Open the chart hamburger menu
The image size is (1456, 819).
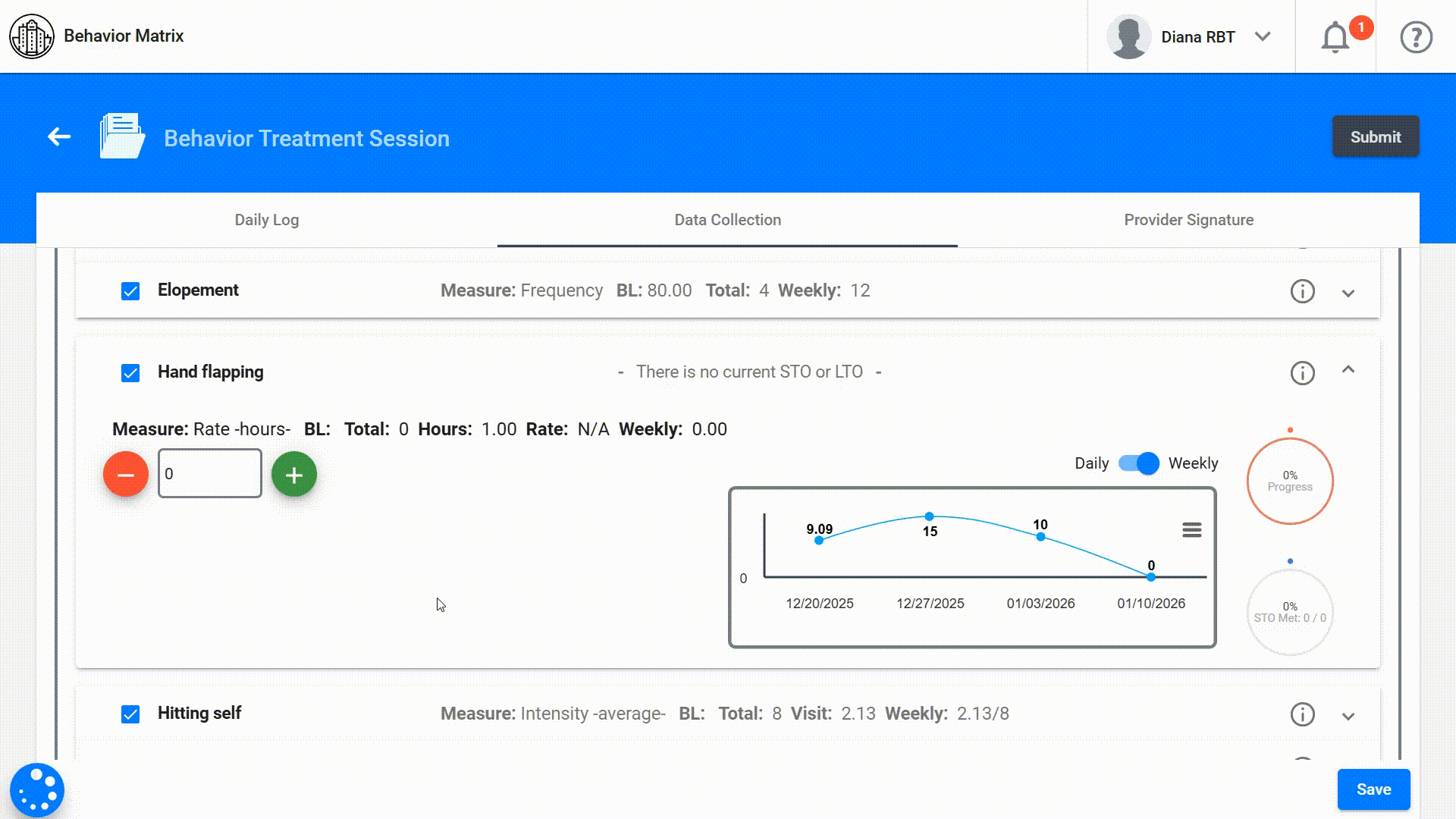point(1191,530)
